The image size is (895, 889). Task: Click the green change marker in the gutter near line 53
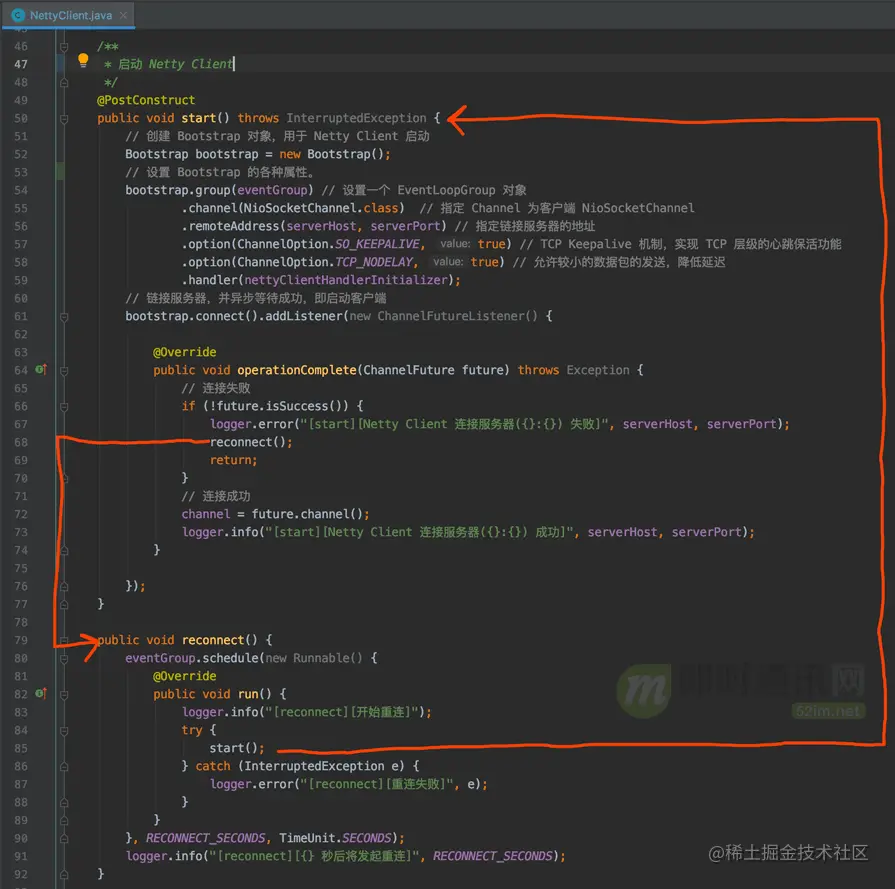[58, 172]
